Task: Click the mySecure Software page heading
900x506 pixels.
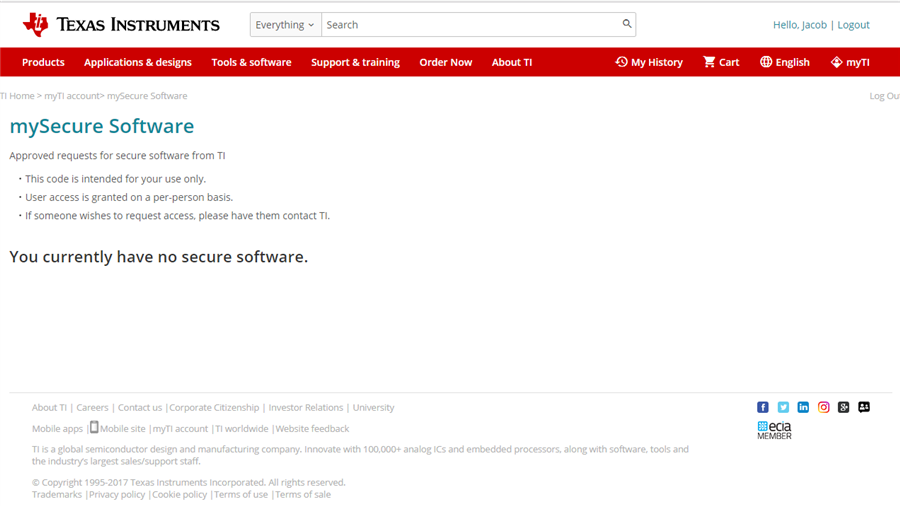Action: (102, 126)
